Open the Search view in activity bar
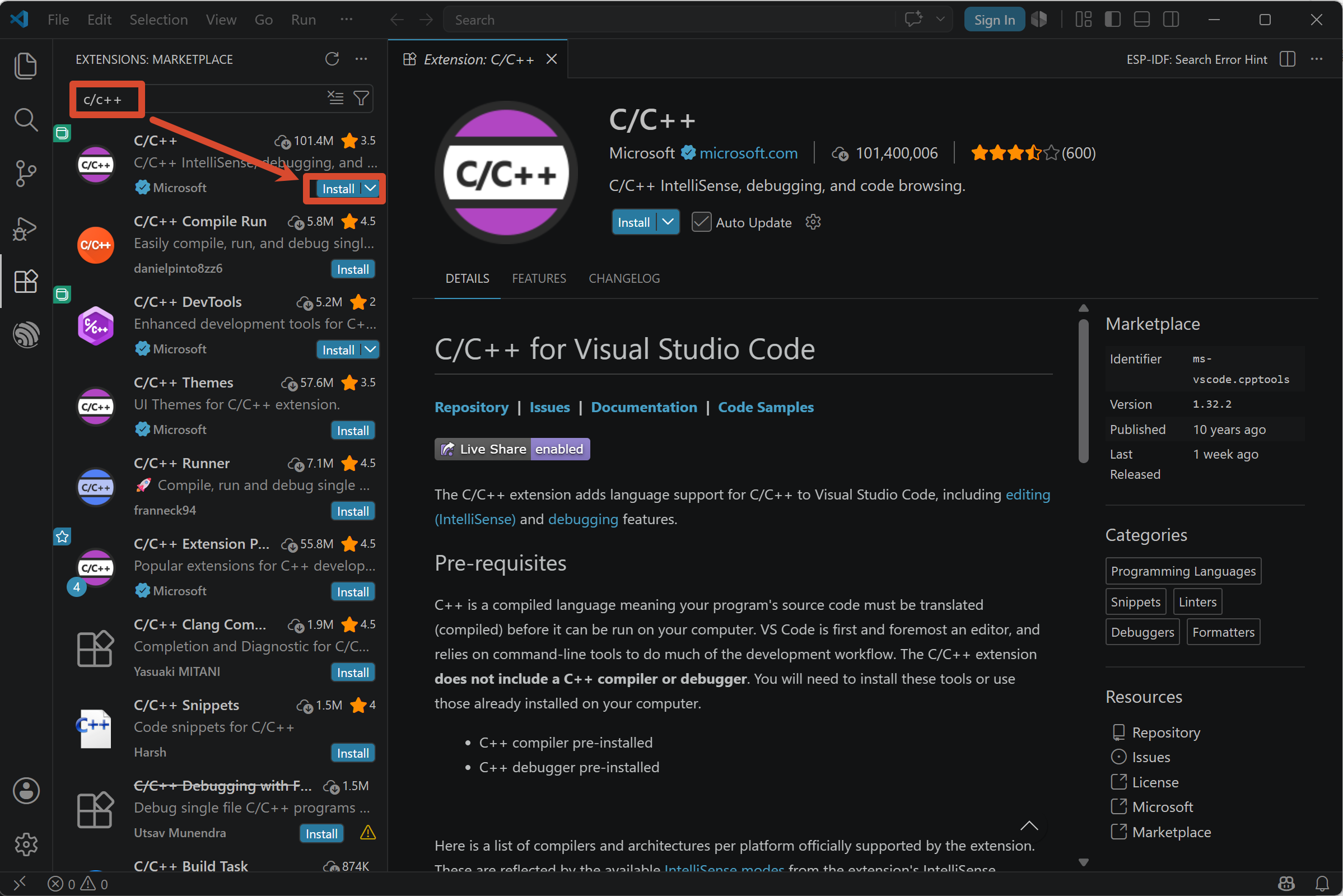Viewport: 1343px width, 896px height. 26,119
